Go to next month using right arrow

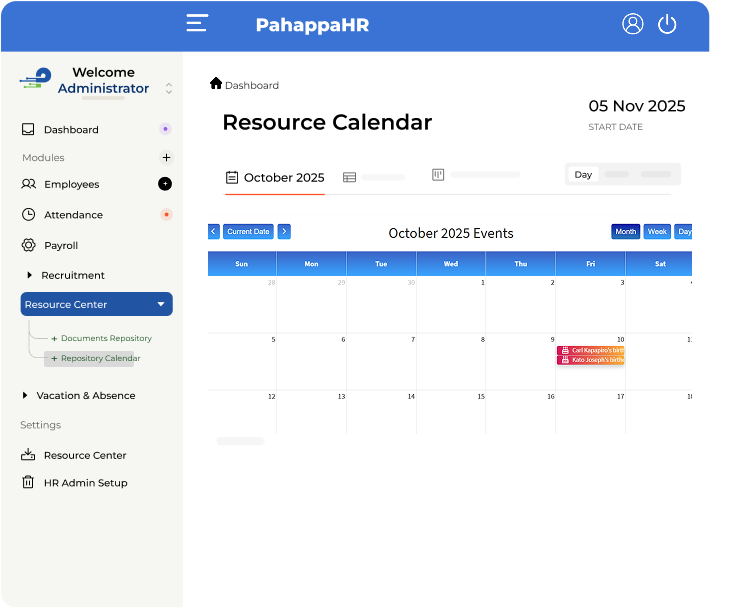click(x=284, y=231)
